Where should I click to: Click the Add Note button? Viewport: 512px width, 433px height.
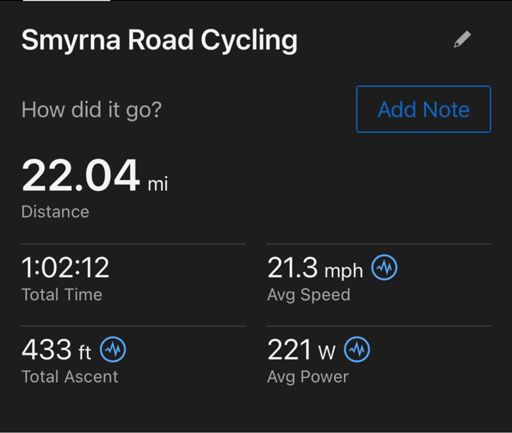point(424,109)
